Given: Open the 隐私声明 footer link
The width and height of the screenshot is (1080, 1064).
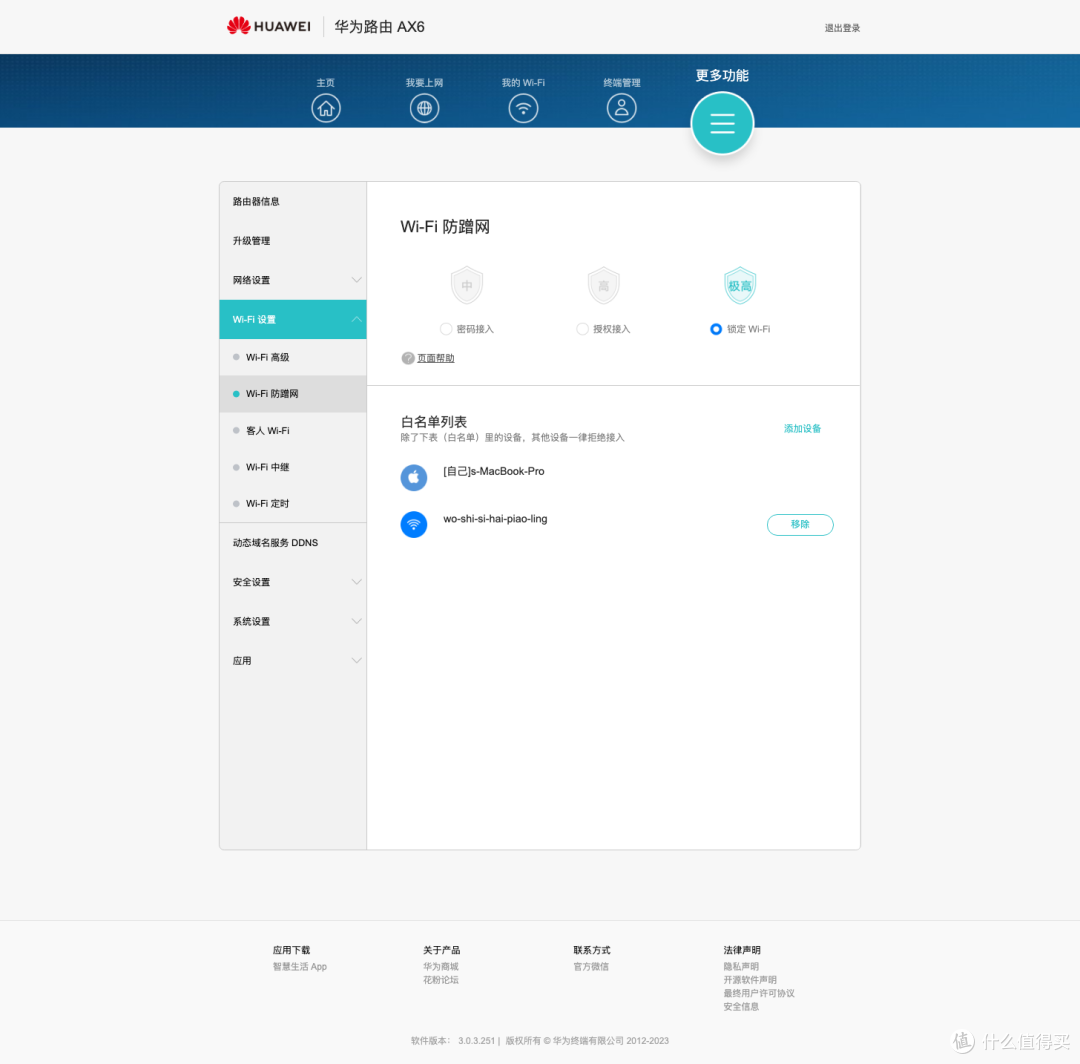Looking at the screenshot, I should pos(741,967).
